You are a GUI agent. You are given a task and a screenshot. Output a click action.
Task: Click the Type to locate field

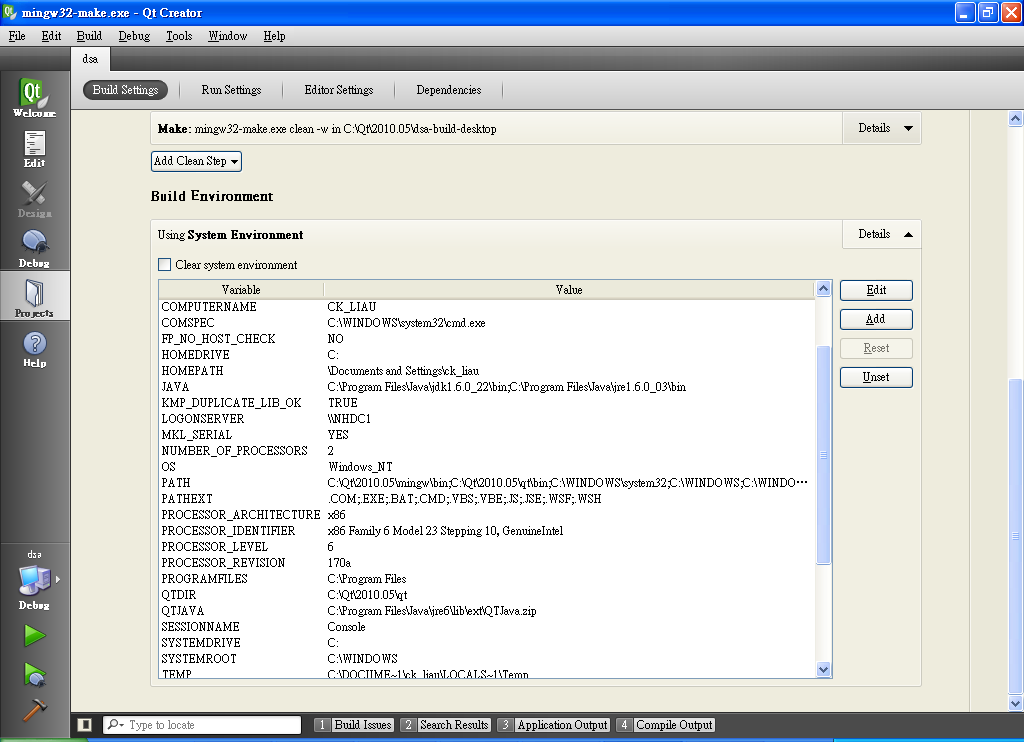pyautogui.click(x=202, y=724)
